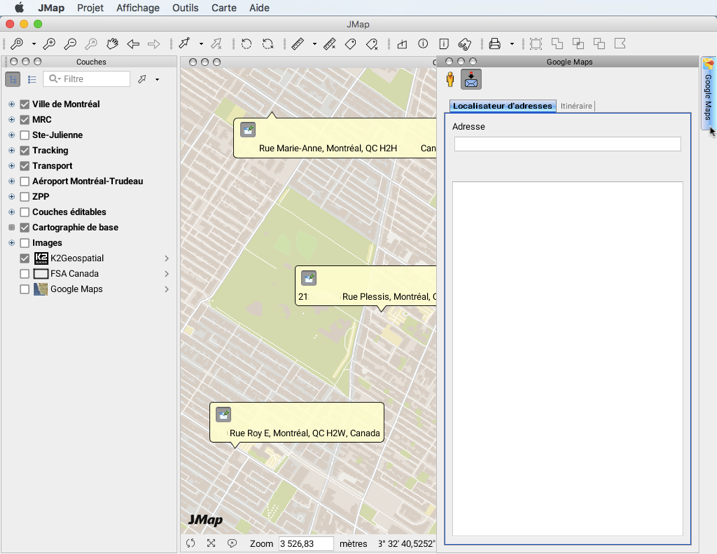This screenshot has width=717, height=554.
Task: Expand the MRC layer group
Action: [x=12, y=120]
